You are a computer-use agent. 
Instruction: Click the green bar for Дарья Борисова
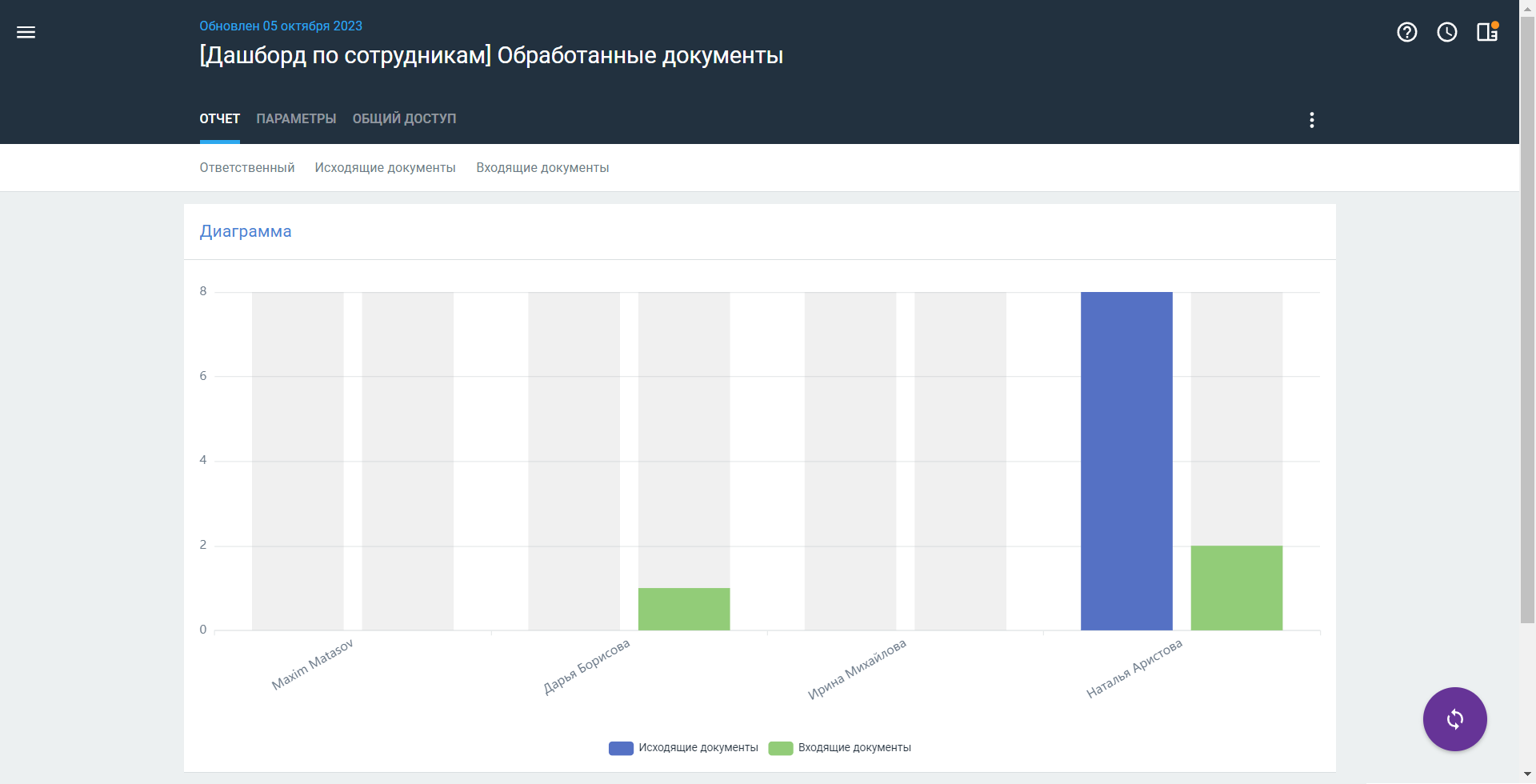pyautogui.click(x=684, y=609)
